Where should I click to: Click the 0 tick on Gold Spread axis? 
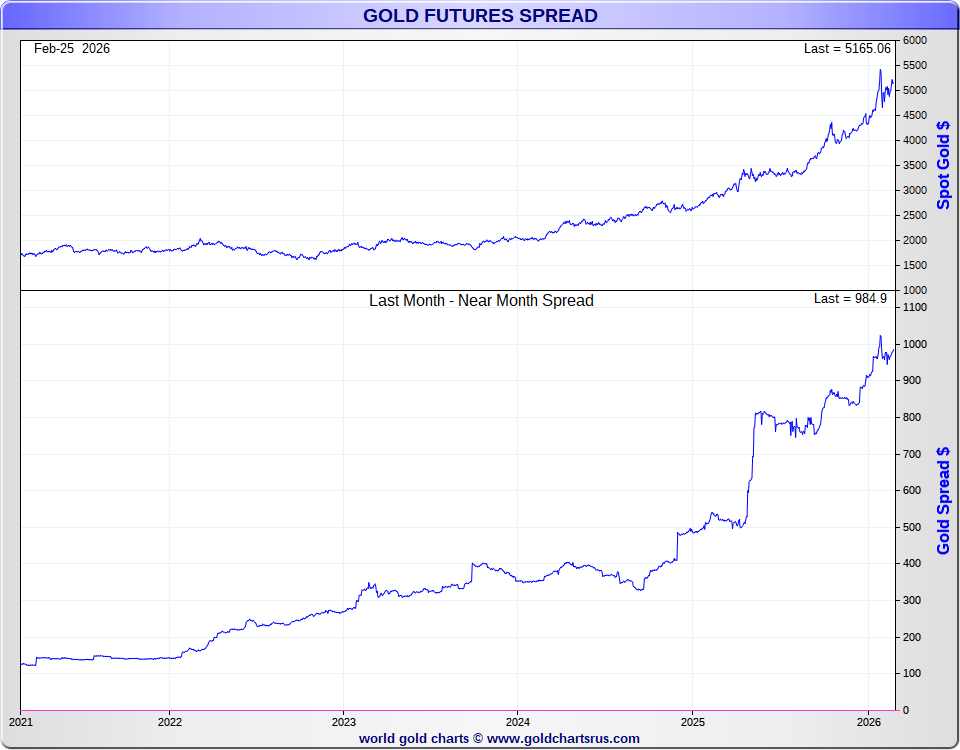[x=905, y=710]
